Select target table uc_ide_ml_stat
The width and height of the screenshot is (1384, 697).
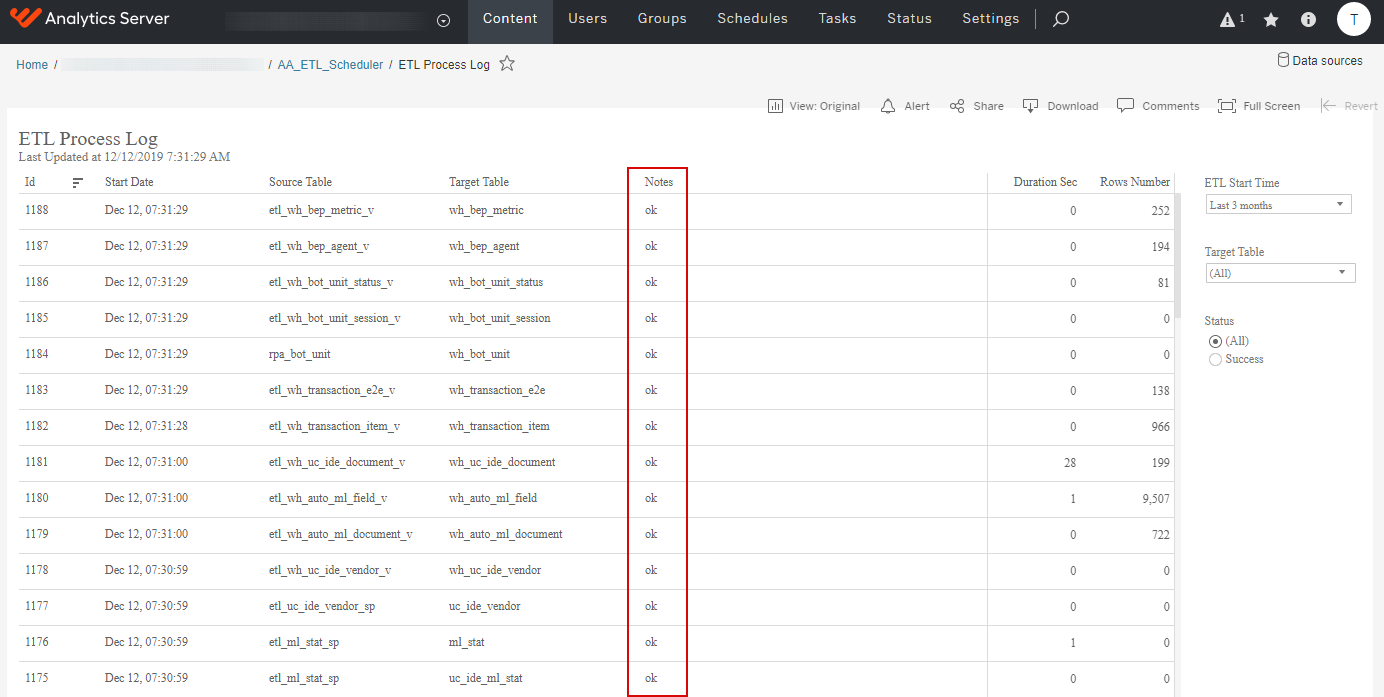pos(486,679)
